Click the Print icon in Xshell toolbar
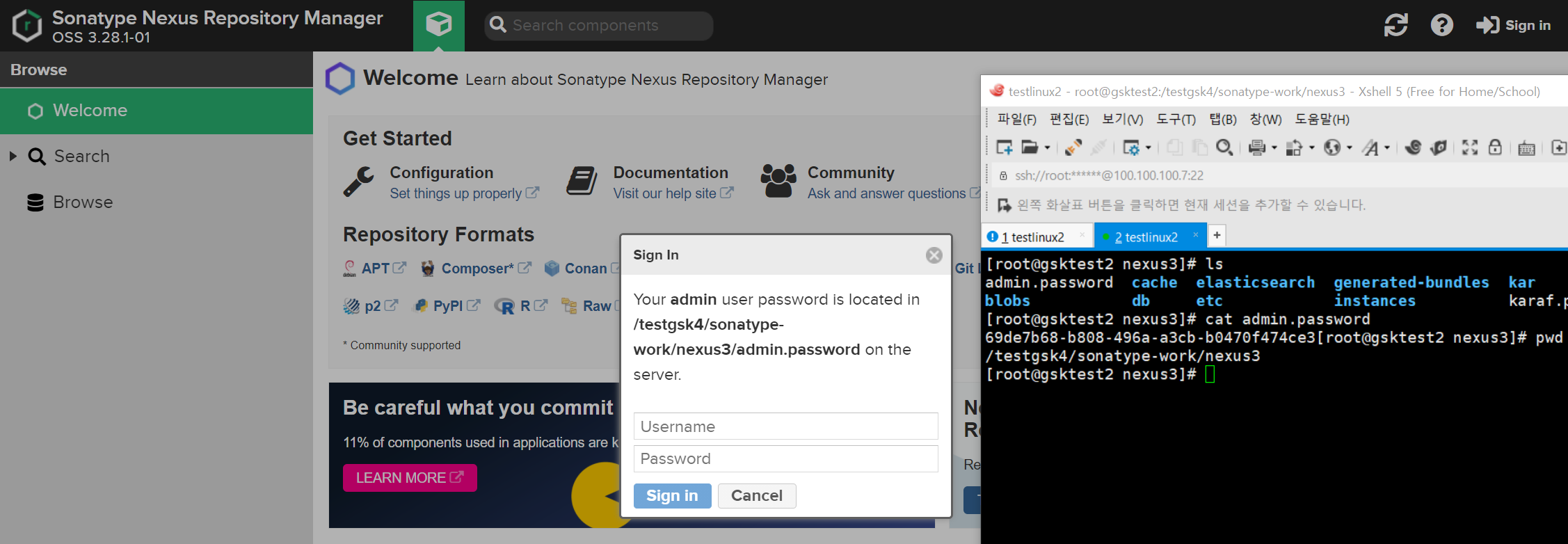 coord(1257,147)
